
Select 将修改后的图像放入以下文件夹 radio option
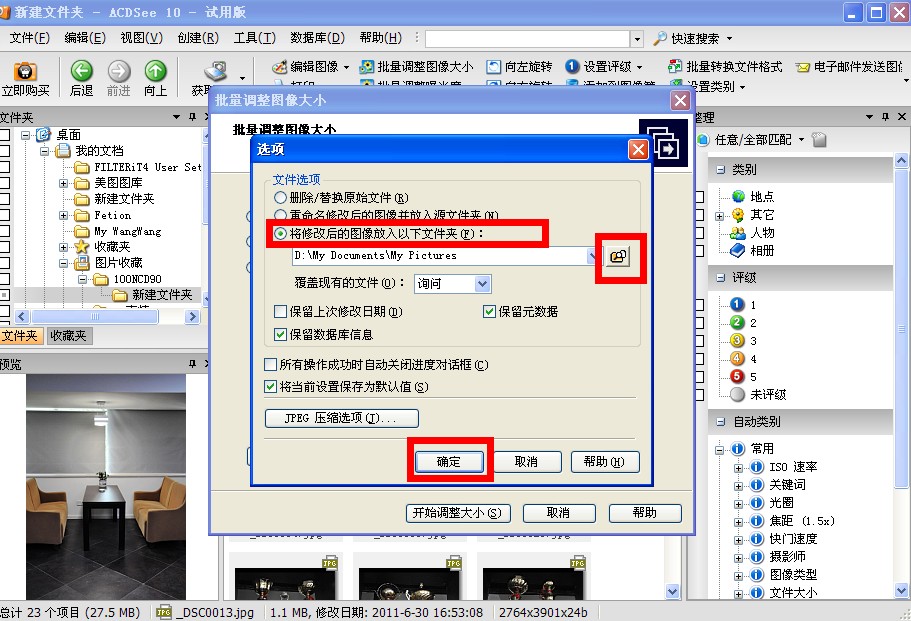281,234
